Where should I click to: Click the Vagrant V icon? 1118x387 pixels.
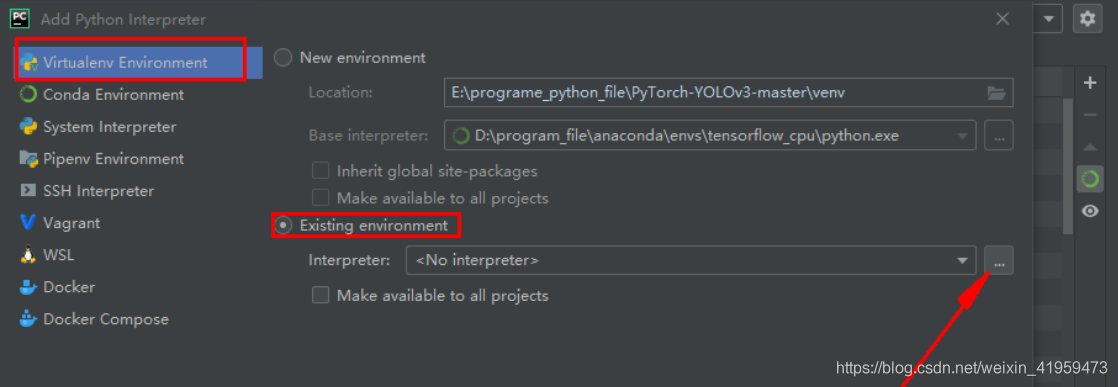coord(29,223)
